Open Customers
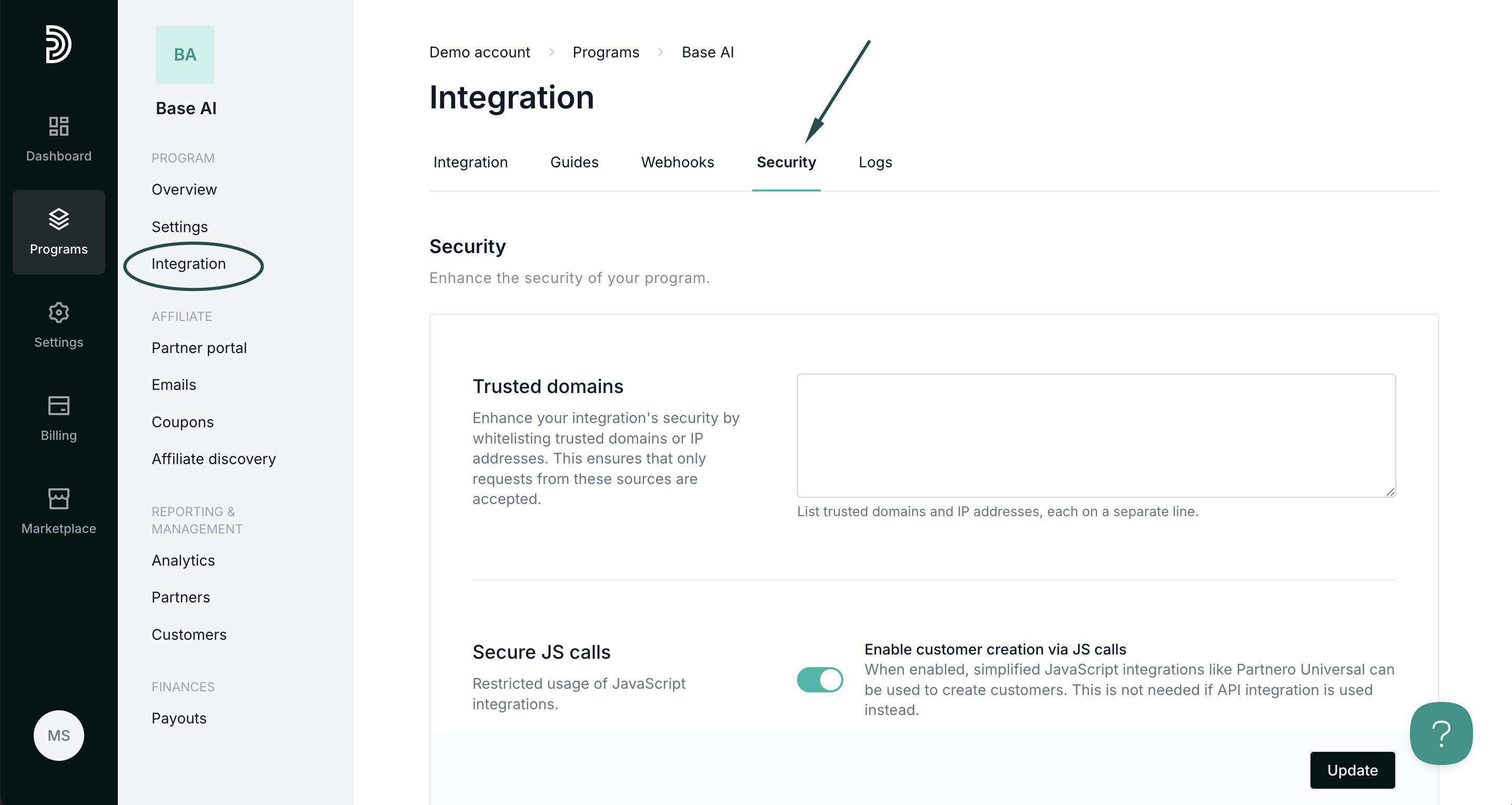Viewport: 1512px width, 805px height. point(189,635)
